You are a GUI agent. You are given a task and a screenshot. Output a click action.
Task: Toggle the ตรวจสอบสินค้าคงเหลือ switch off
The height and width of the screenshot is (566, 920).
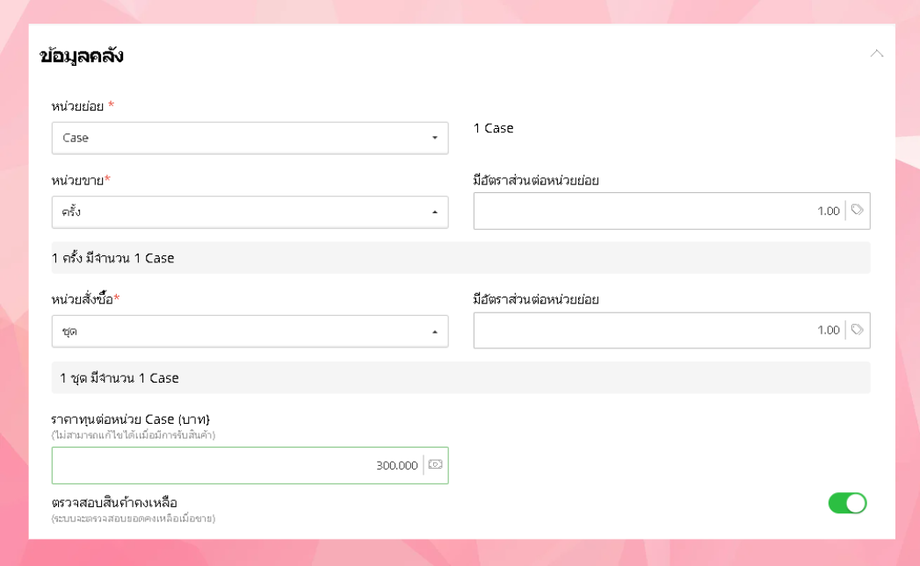click(847, 503)
